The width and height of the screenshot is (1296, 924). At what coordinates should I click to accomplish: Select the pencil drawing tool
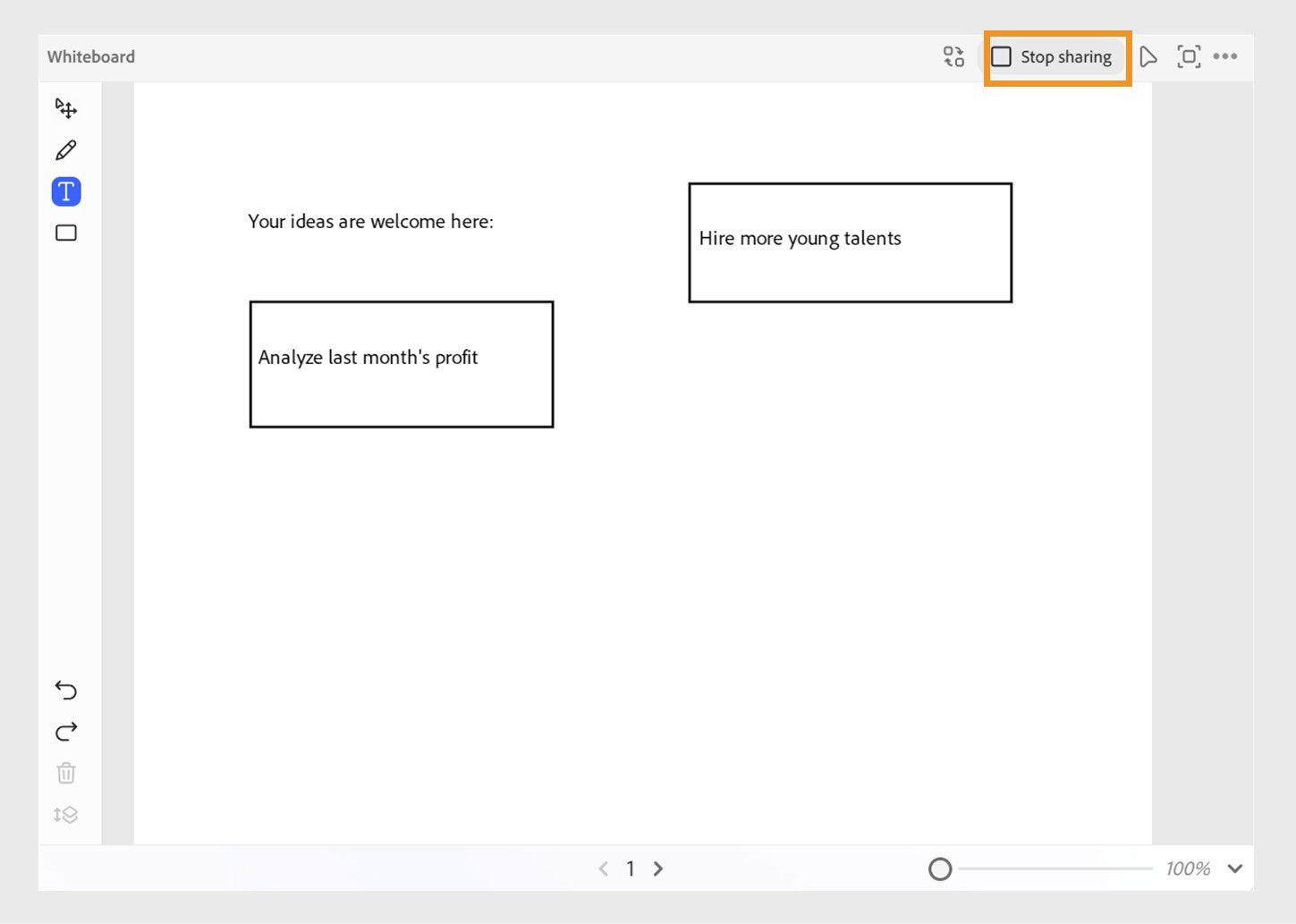point(66,150)
